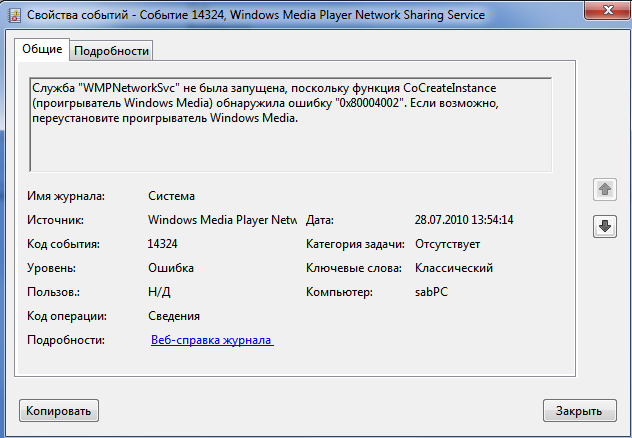Select the operation code value Сведения
Screen dimensions: 632x438
point(174,316)
